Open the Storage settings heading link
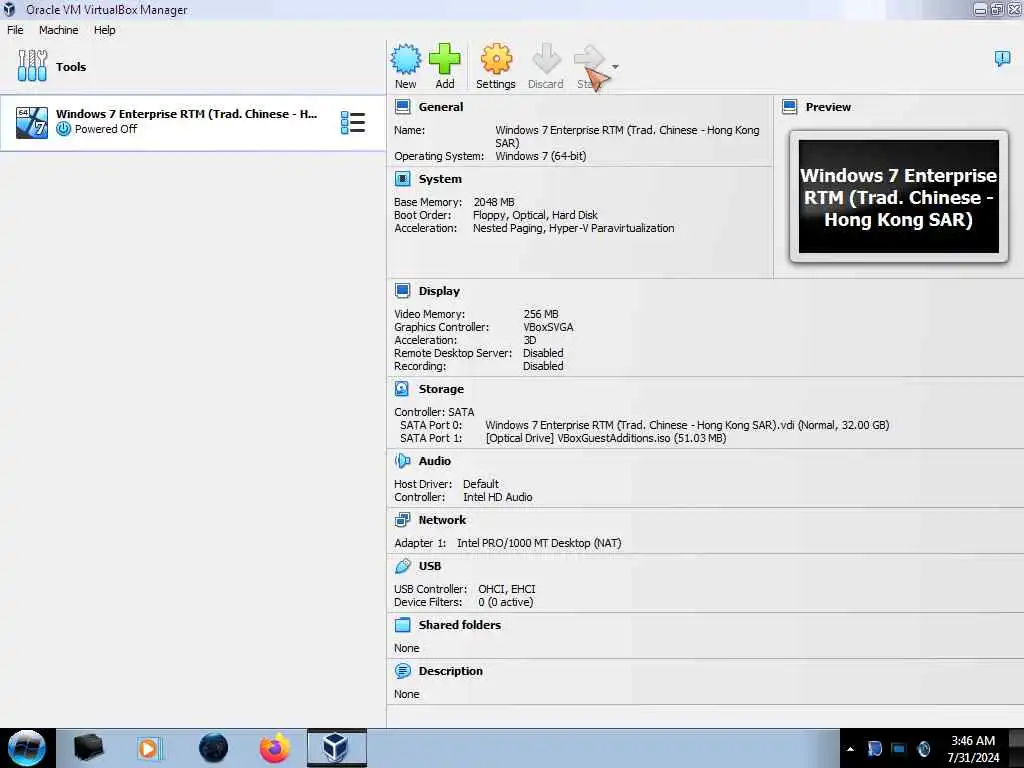The height and width of the screenshot is (768, 1024). pos(441,389)
